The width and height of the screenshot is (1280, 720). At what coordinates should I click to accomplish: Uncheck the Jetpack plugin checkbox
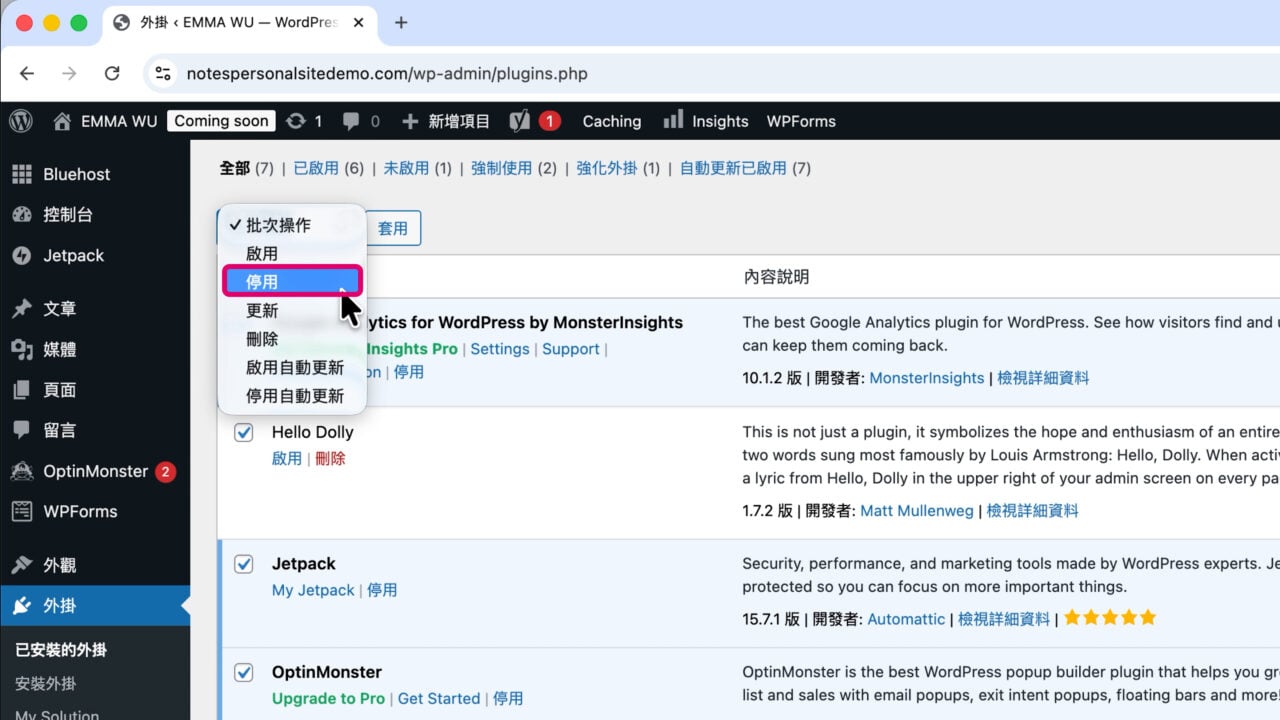pos(244,564)
